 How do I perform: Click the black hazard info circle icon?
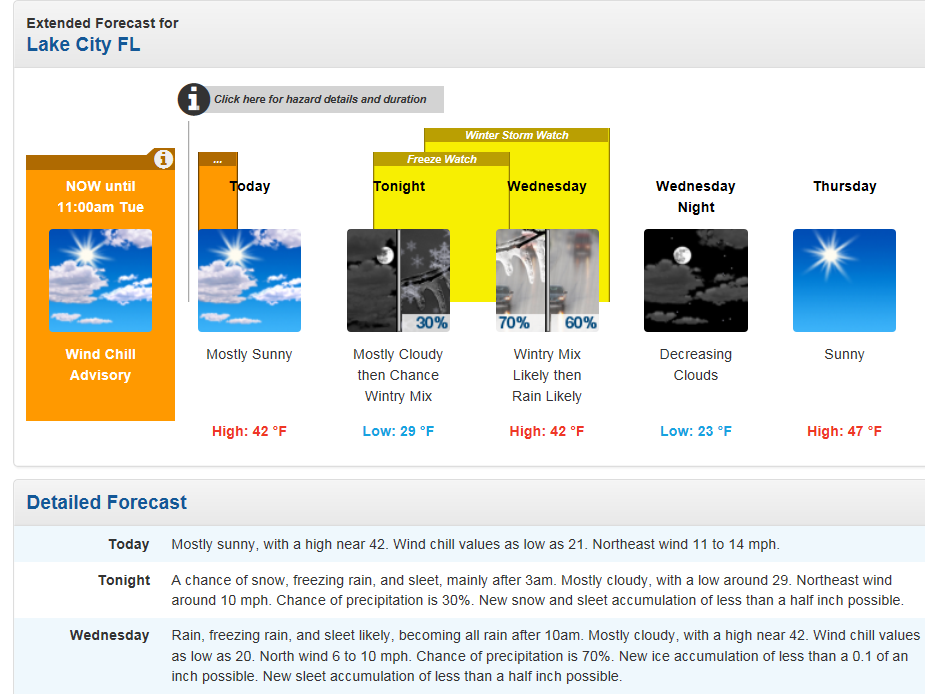click(x=194, y=99)
